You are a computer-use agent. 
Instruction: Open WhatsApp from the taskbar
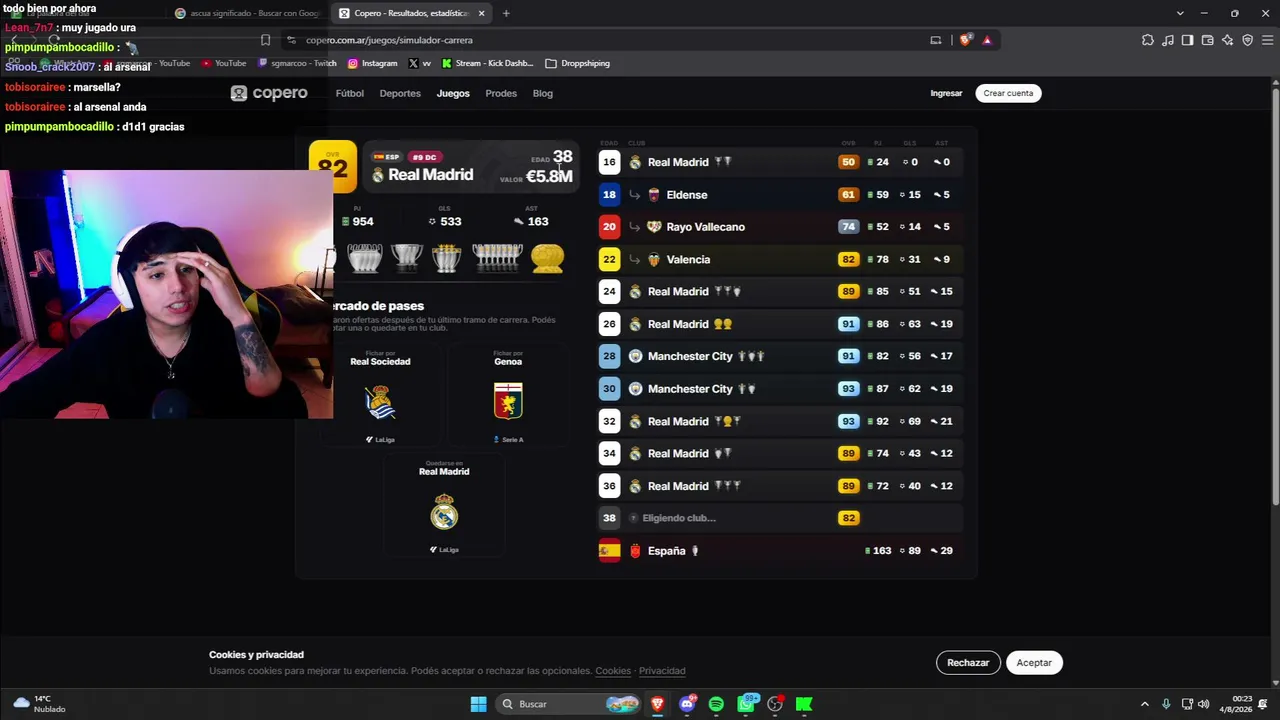tap(746, 704)
